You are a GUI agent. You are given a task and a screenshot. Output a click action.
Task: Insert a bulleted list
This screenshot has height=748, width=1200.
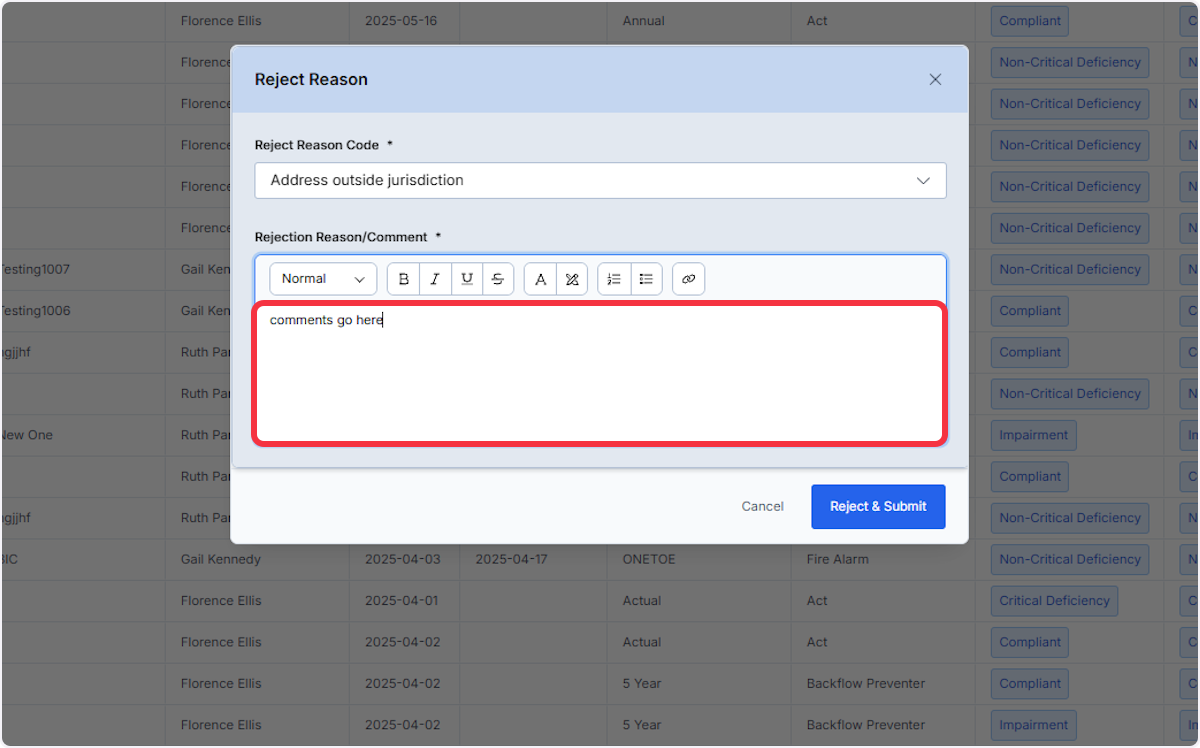tap(646, 280)
